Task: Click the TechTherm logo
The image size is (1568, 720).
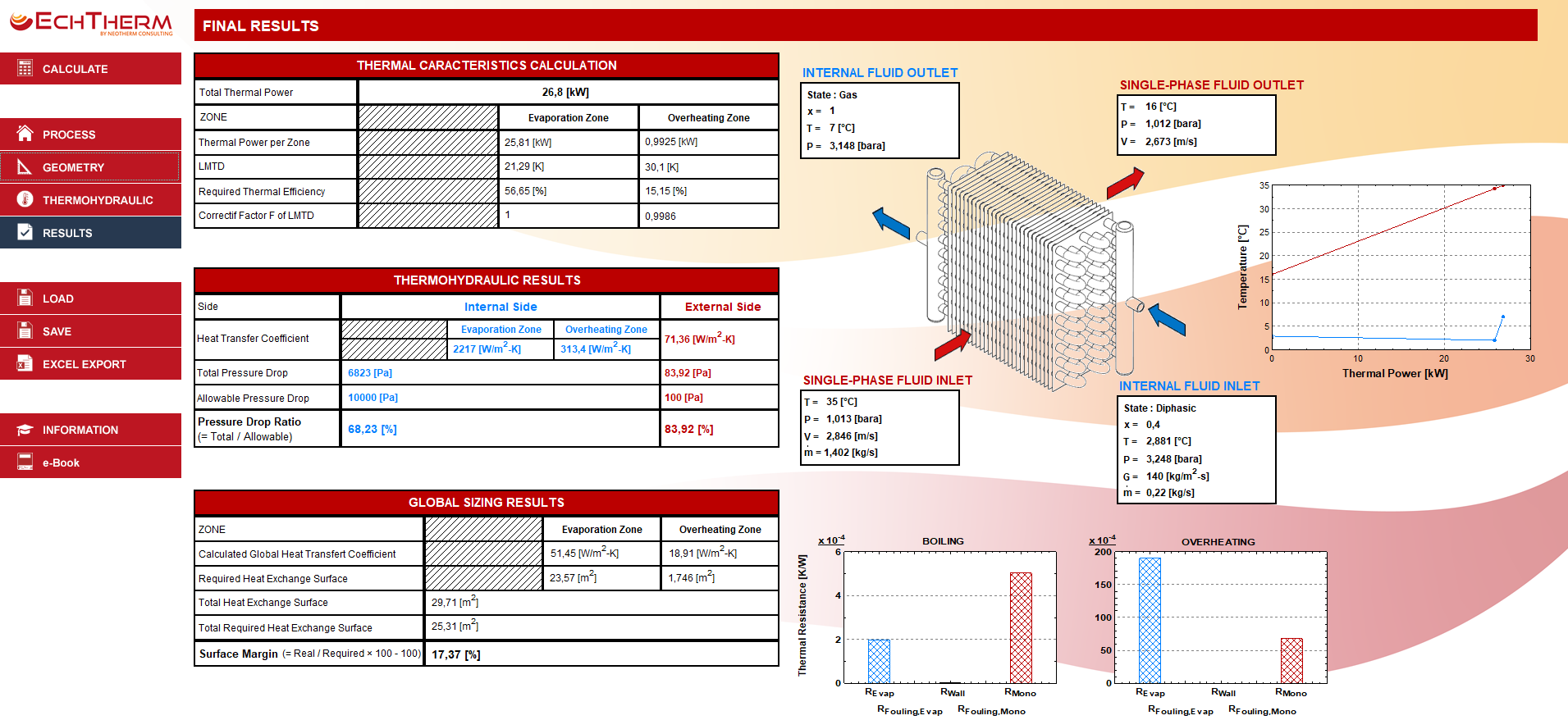Action: tap(91, 23)
